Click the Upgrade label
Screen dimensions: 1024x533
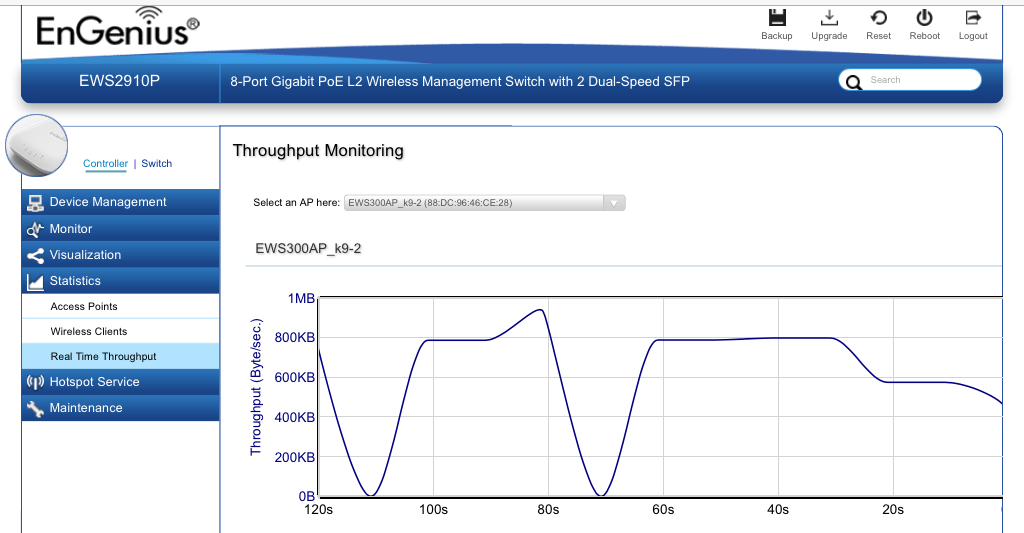[829, 36]
